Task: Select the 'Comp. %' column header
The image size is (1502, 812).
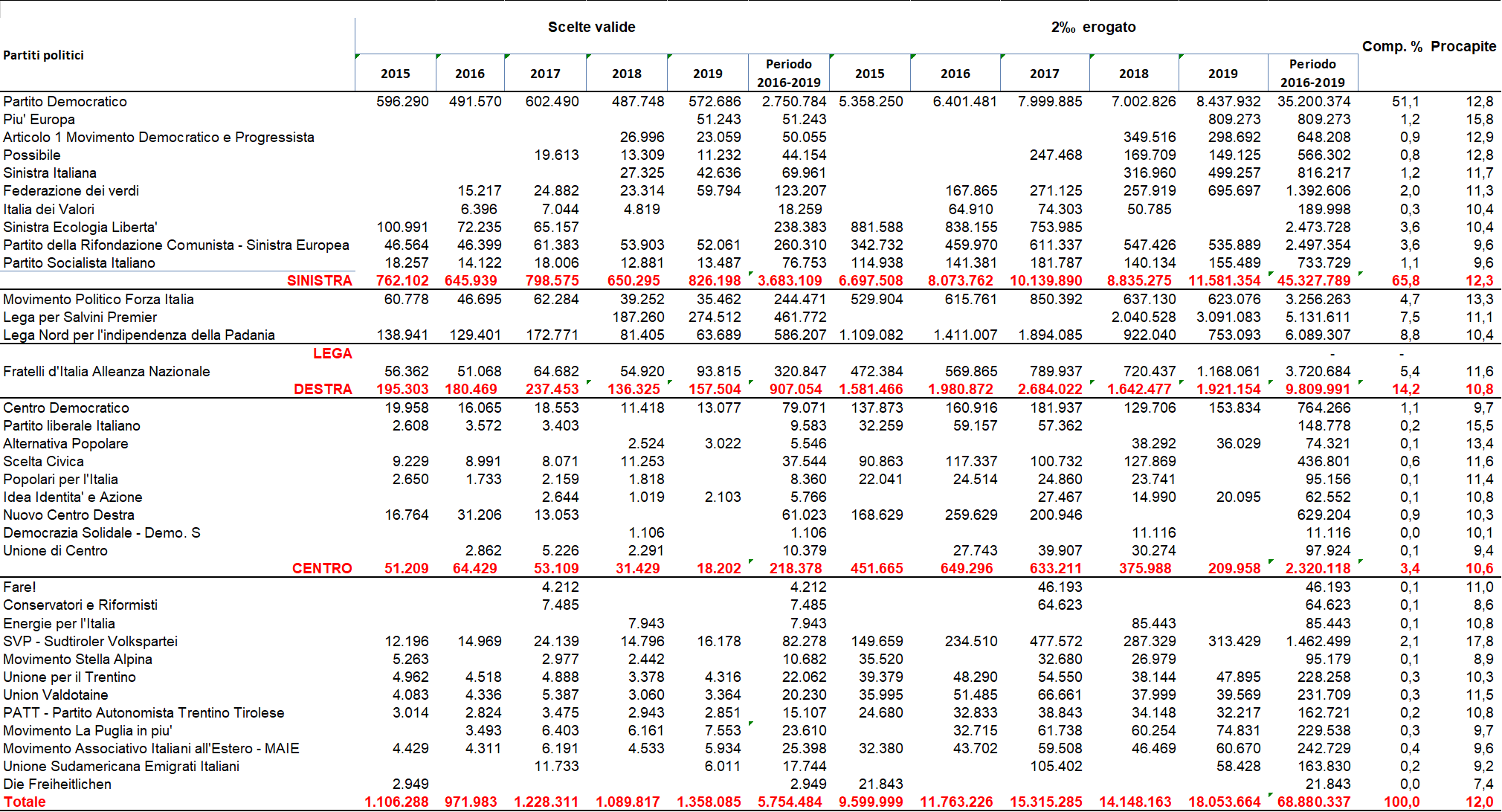Action: click(1392, 46)
